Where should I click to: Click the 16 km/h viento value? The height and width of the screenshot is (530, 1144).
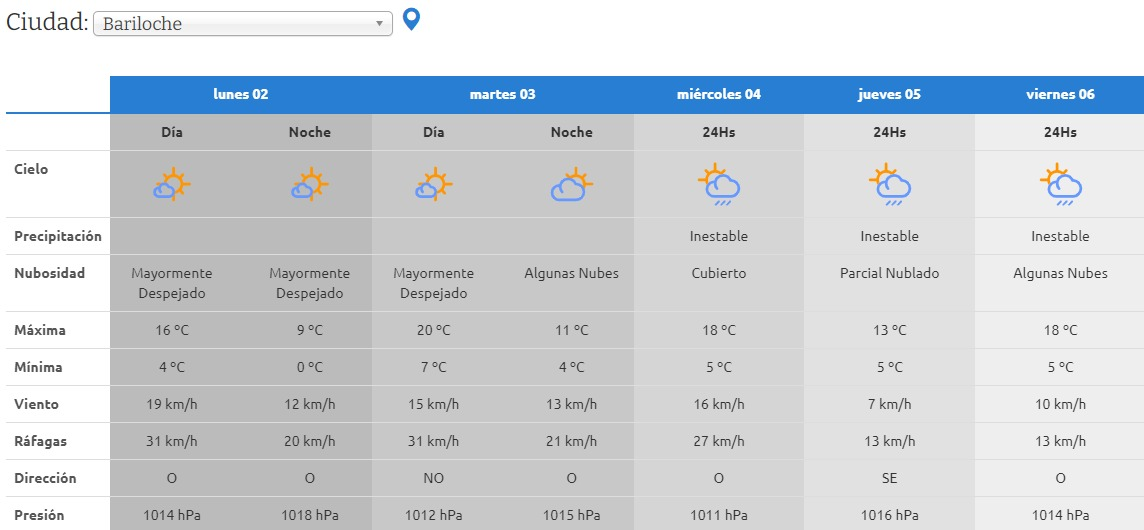tap(719, 404)
